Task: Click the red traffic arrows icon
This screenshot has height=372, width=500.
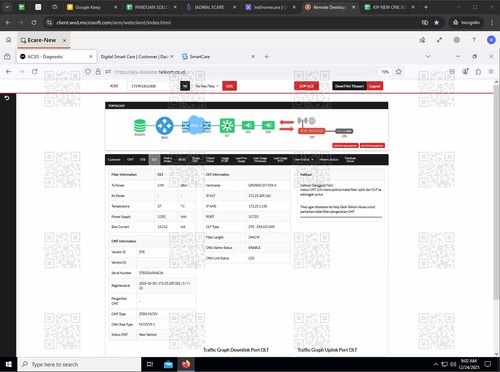Action: pyautogui.click(x=286, y=125)
